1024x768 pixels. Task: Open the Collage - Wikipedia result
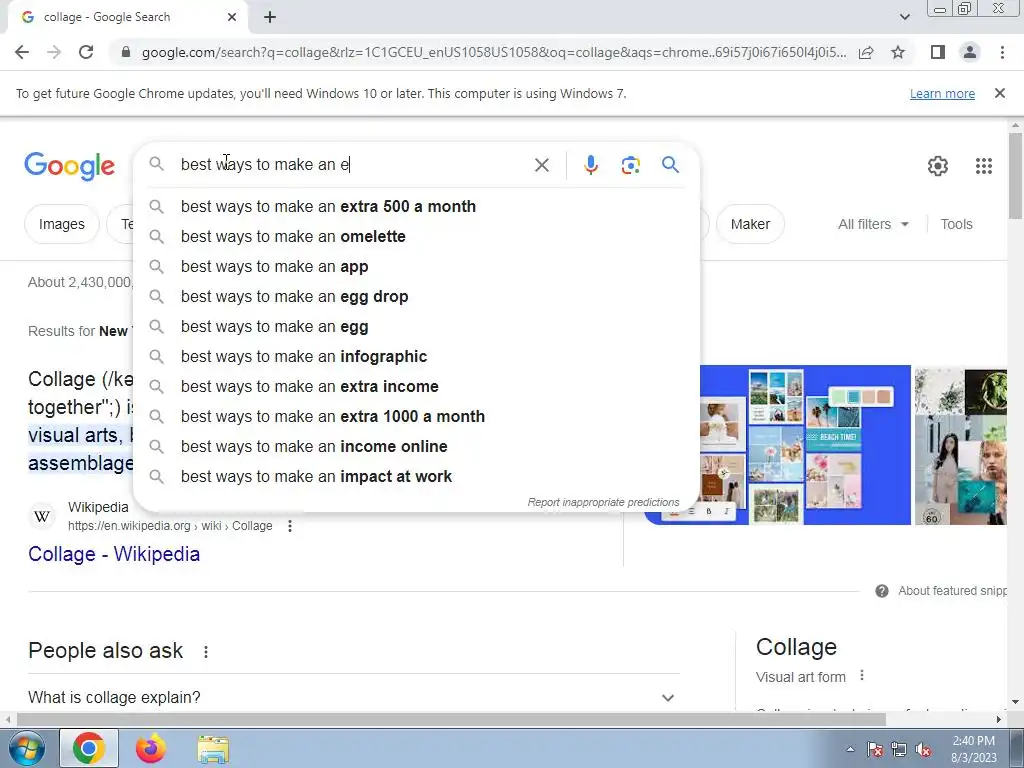click(114, 554)
